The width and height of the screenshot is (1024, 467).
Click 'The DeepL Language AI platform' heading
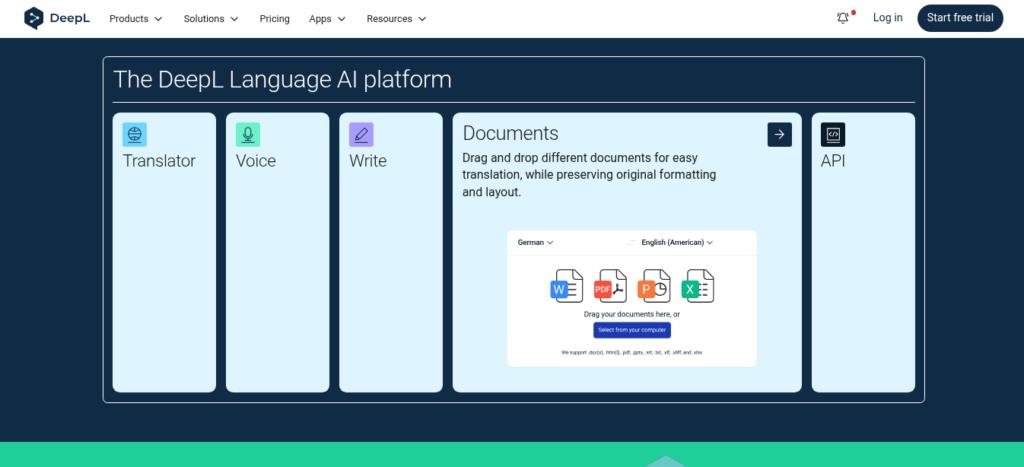pyautogui.click(x=282, y=80)
